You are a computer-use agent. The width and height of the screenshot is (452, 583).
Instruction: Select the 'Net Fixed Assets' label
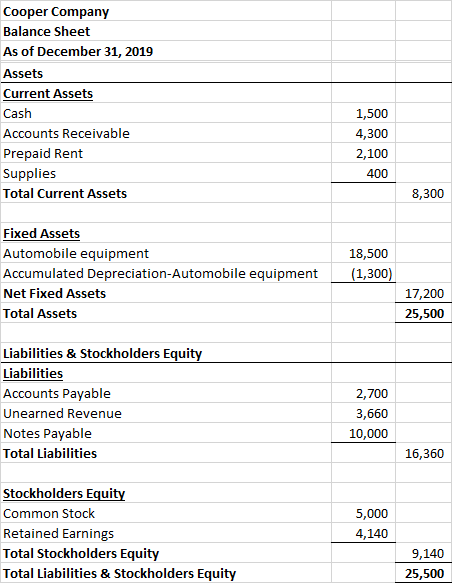click(55, 294)
